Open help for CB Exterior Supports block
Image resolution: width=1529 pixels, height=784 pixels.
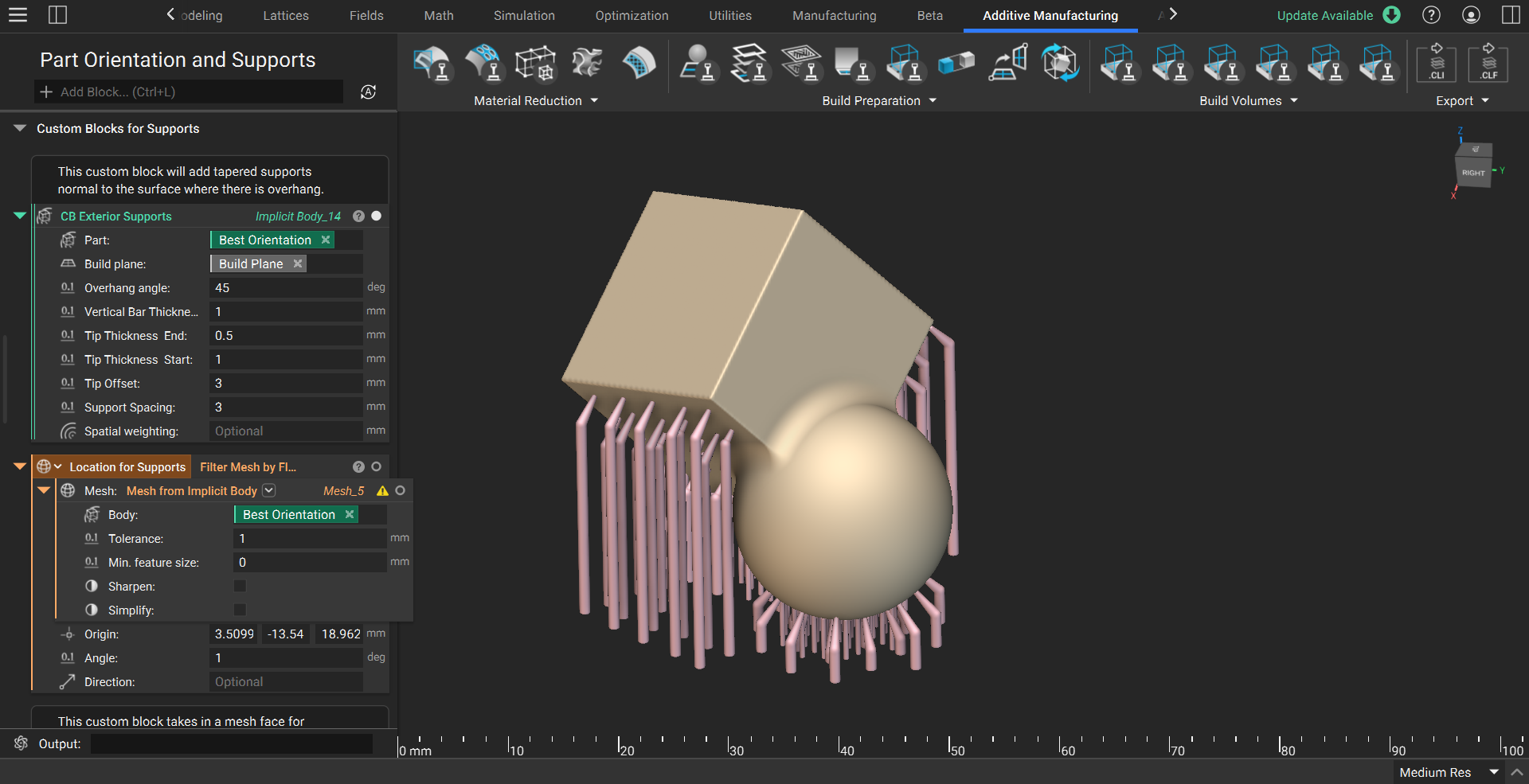coord(358,216)
